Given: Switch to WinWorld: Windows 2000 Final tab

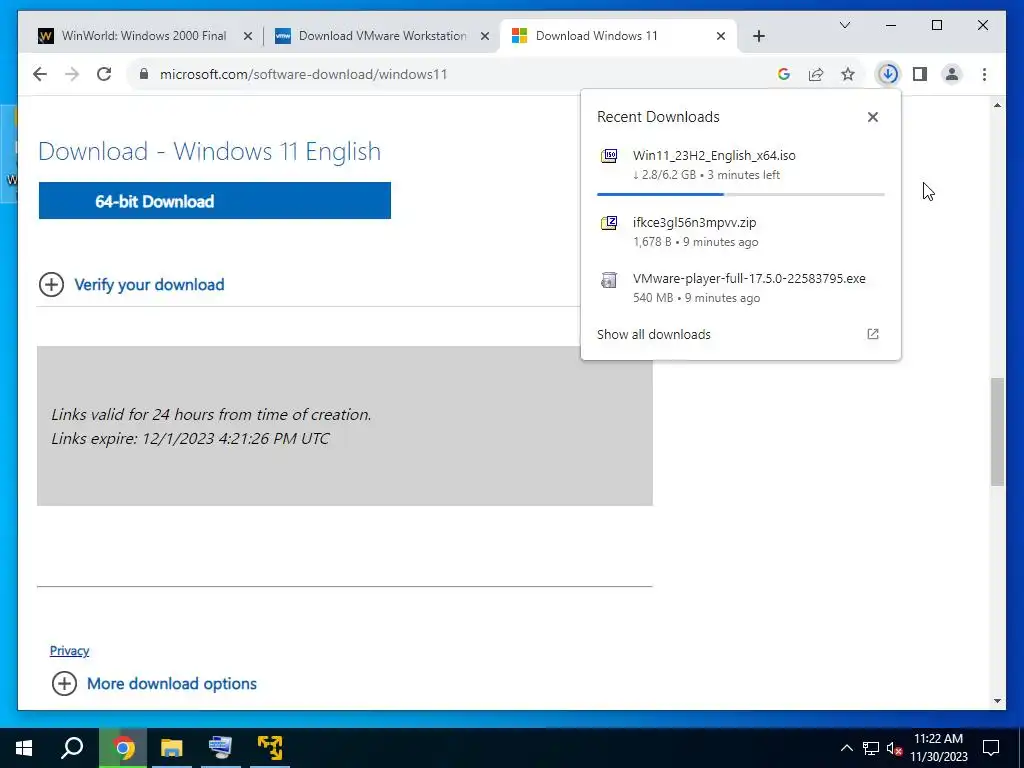Looking at the screenshot, I should [x=144, y=36].
